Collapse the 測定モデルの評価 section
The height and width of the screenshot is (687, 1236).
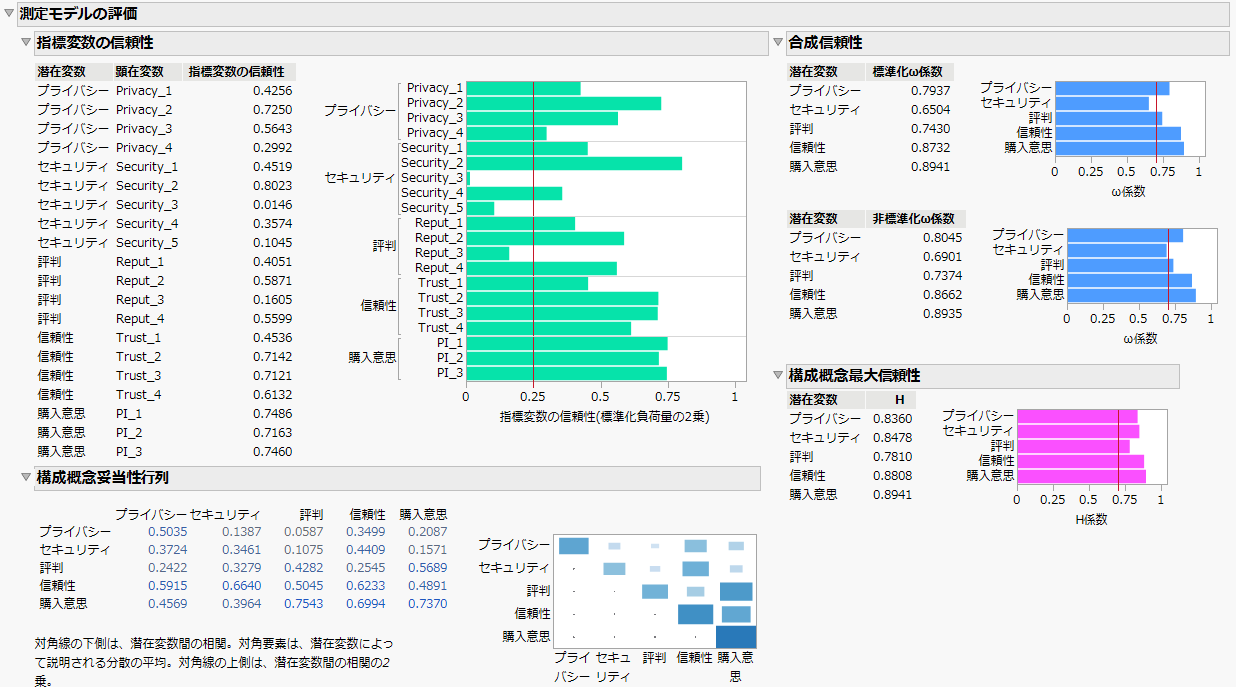click(10, 14)
